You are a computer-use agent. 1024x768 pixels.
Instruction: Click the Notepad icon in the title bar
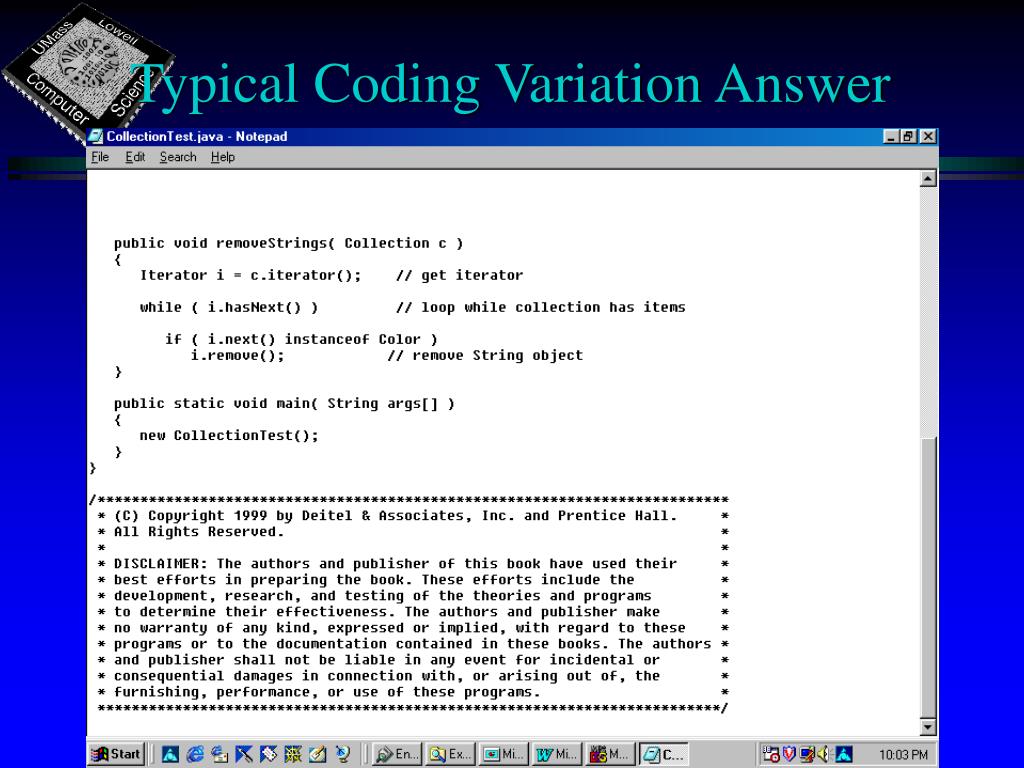(x=96, y=136)
